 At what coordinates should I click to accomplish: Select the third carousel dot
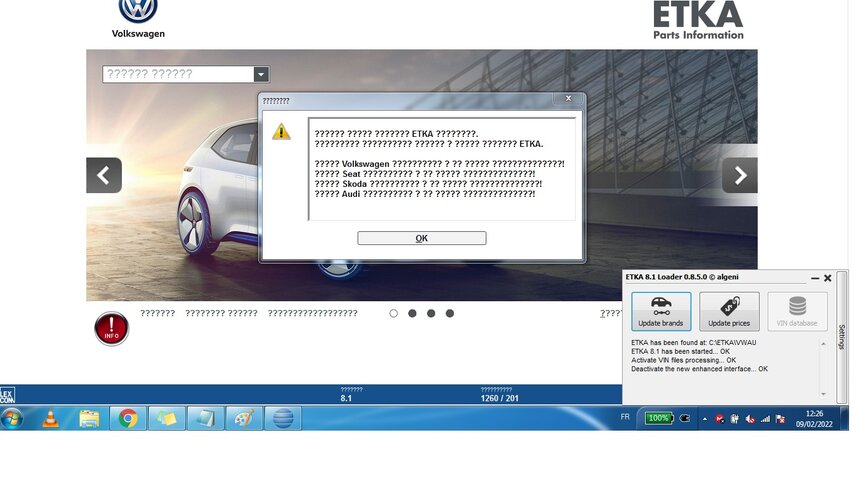click(x=431, y=313)
